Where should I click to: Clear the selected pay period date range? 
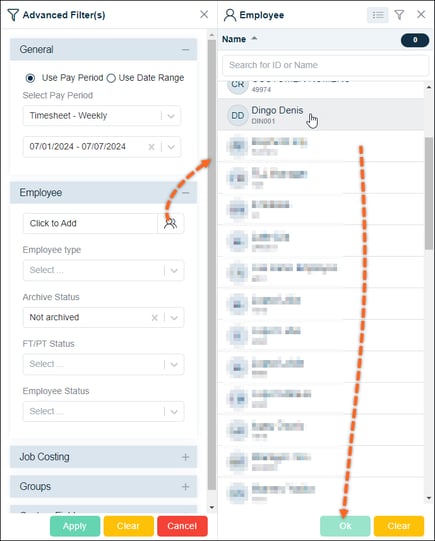tap(151, 147)
